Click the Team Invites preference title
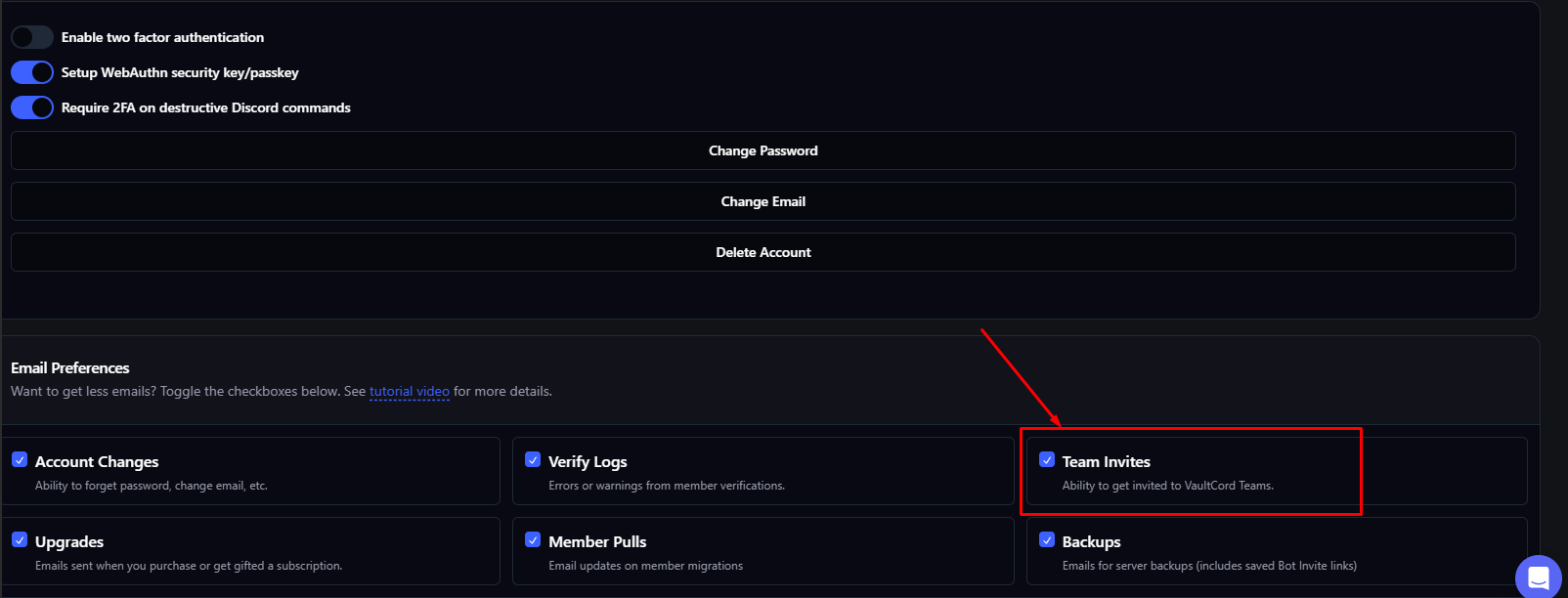This screenshot has width=1568, height=598. click(x=1106, y=462)
